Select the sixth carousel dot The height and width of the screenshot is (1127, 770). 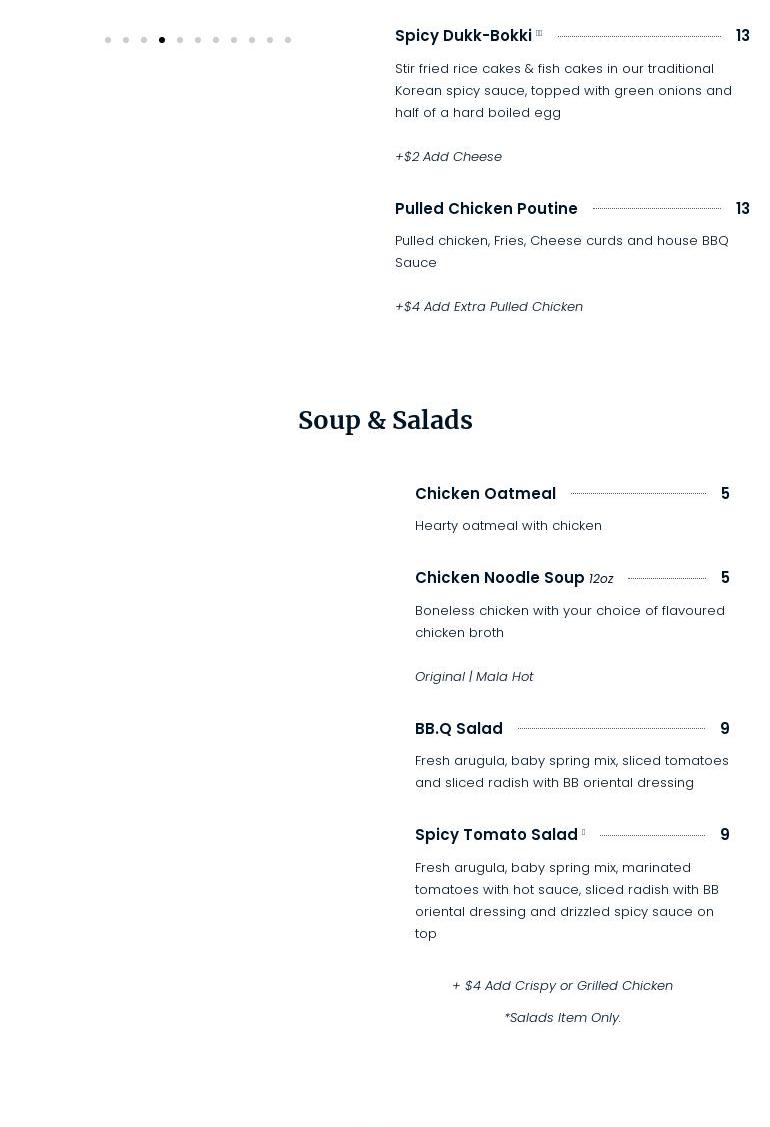point(198,40)
